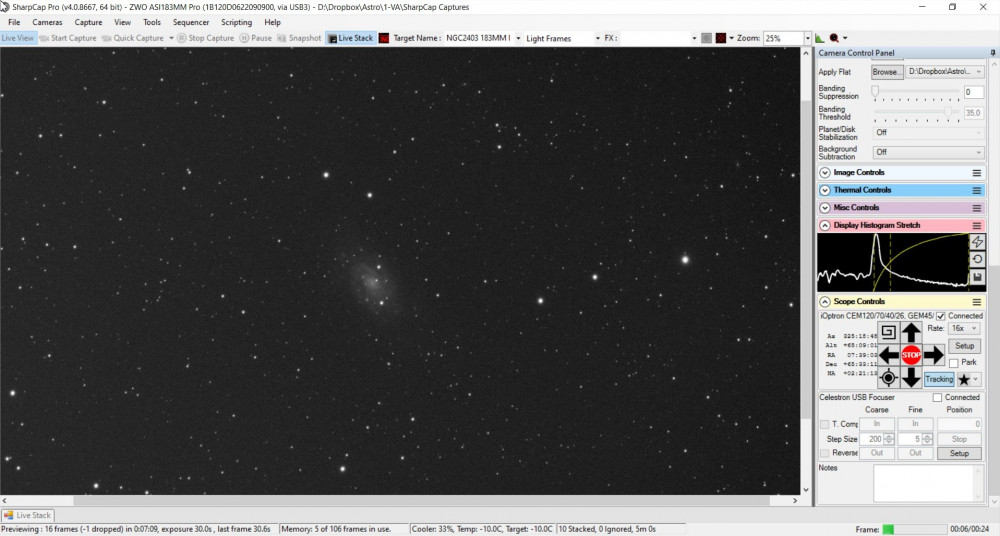1000x536 pixels.
Task: Click the target crosshair icon in Scope Controls
Action: click(888, 378)
